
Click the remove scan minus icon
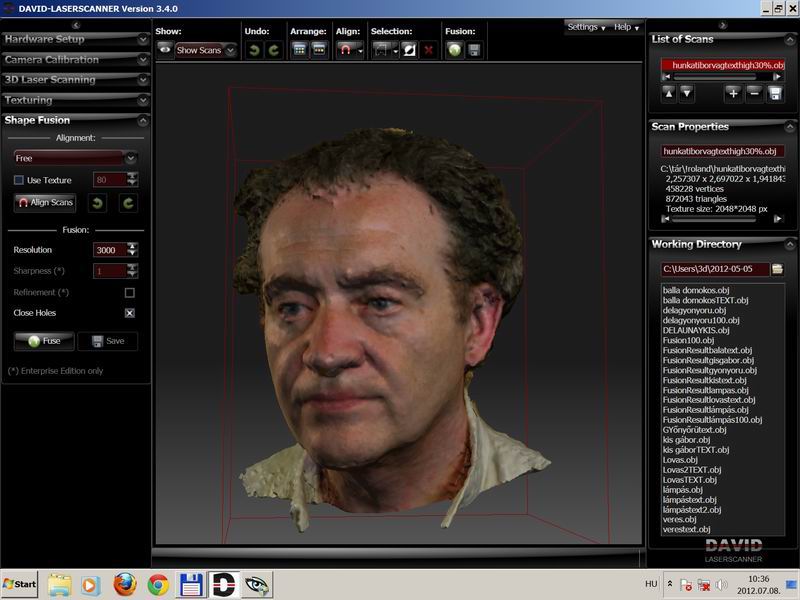point(754,93)
